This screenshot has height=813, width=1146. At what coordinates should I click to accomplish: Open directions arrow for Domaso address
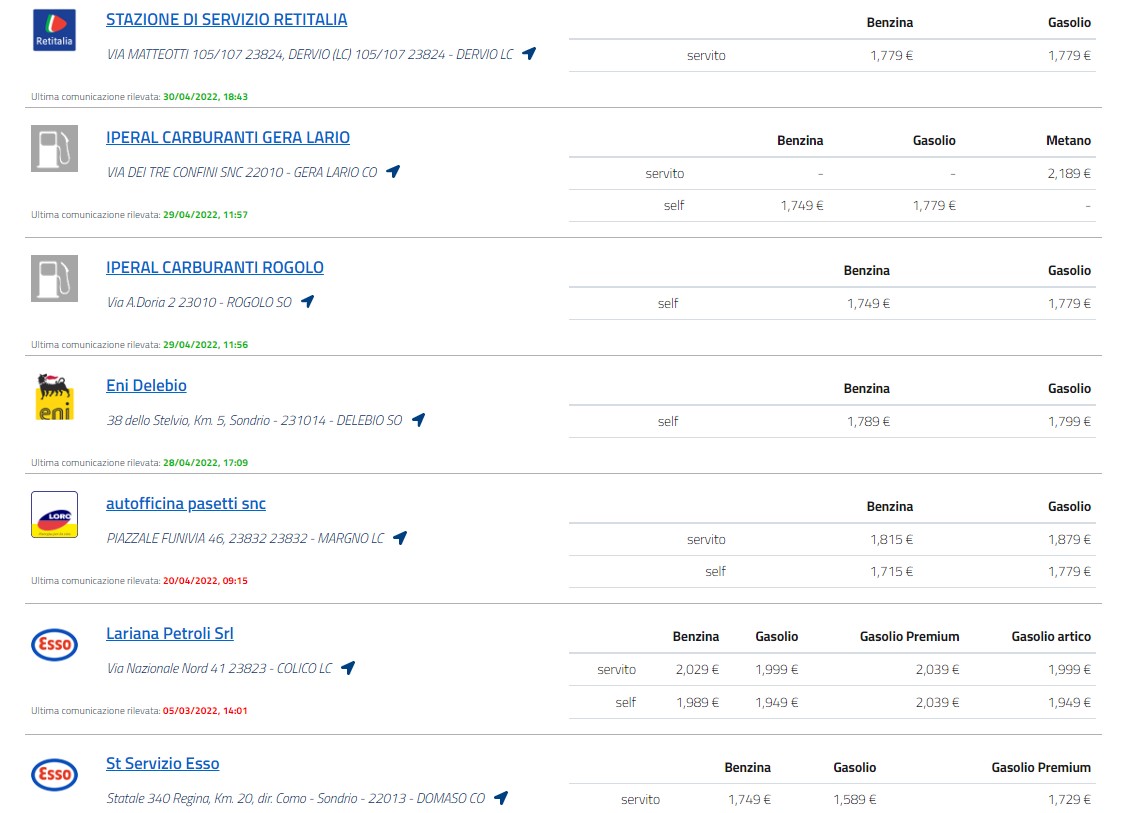[501, 798]
